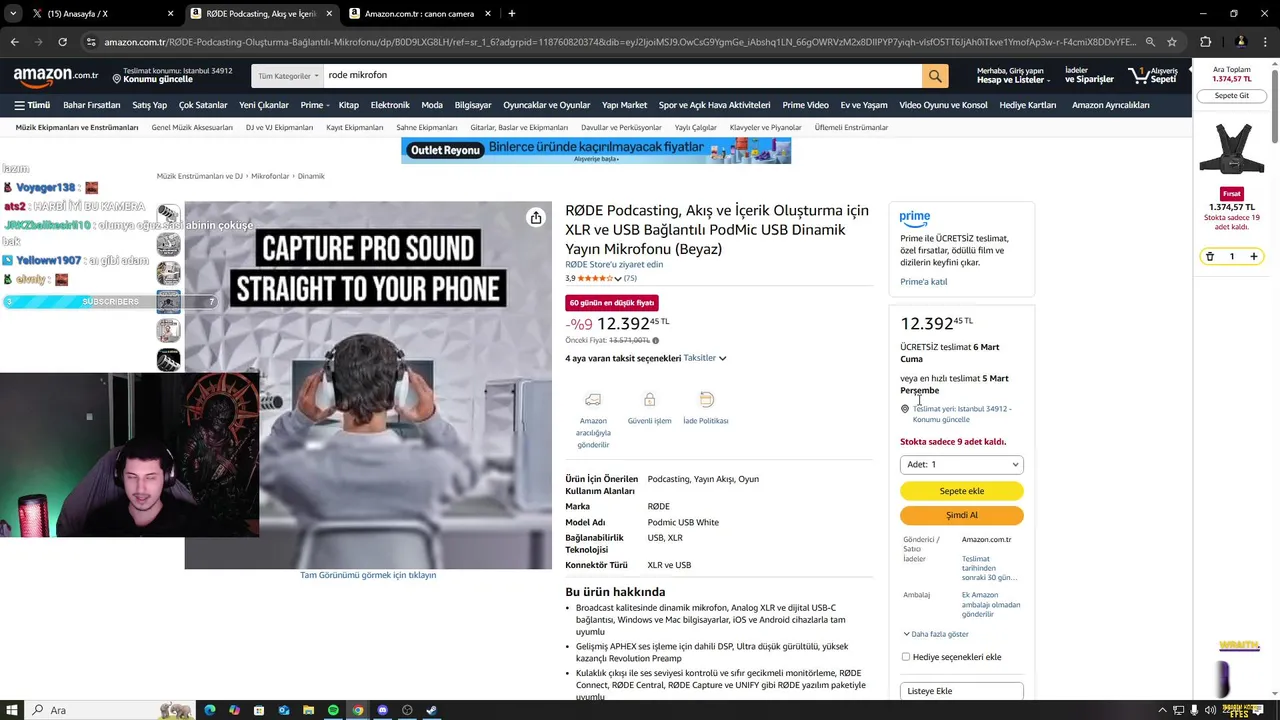Open File Explorer from the taskbar

coord(308,710)
